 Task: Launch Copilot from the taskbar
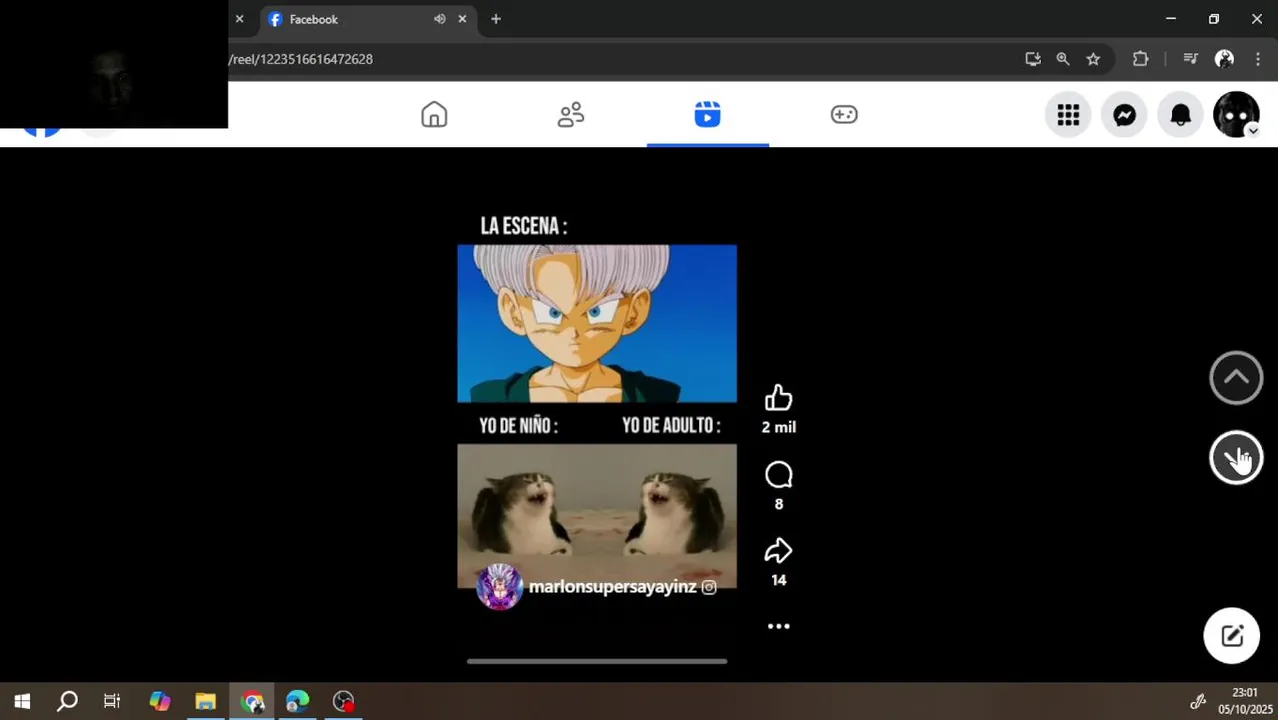point(159,701)
